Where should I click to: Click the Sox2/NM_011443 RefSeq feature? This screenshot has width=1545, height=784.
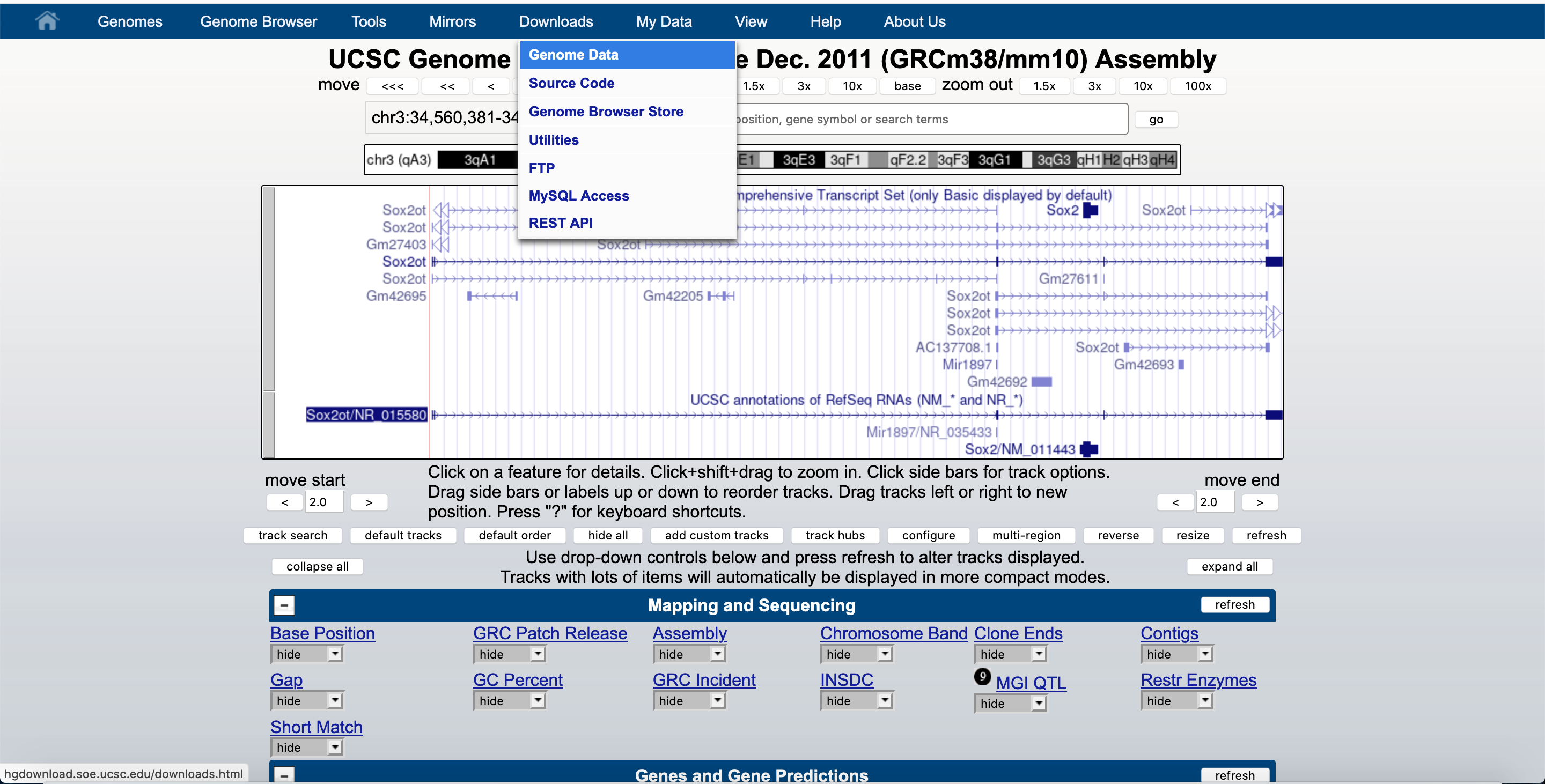pos(1088,449)
